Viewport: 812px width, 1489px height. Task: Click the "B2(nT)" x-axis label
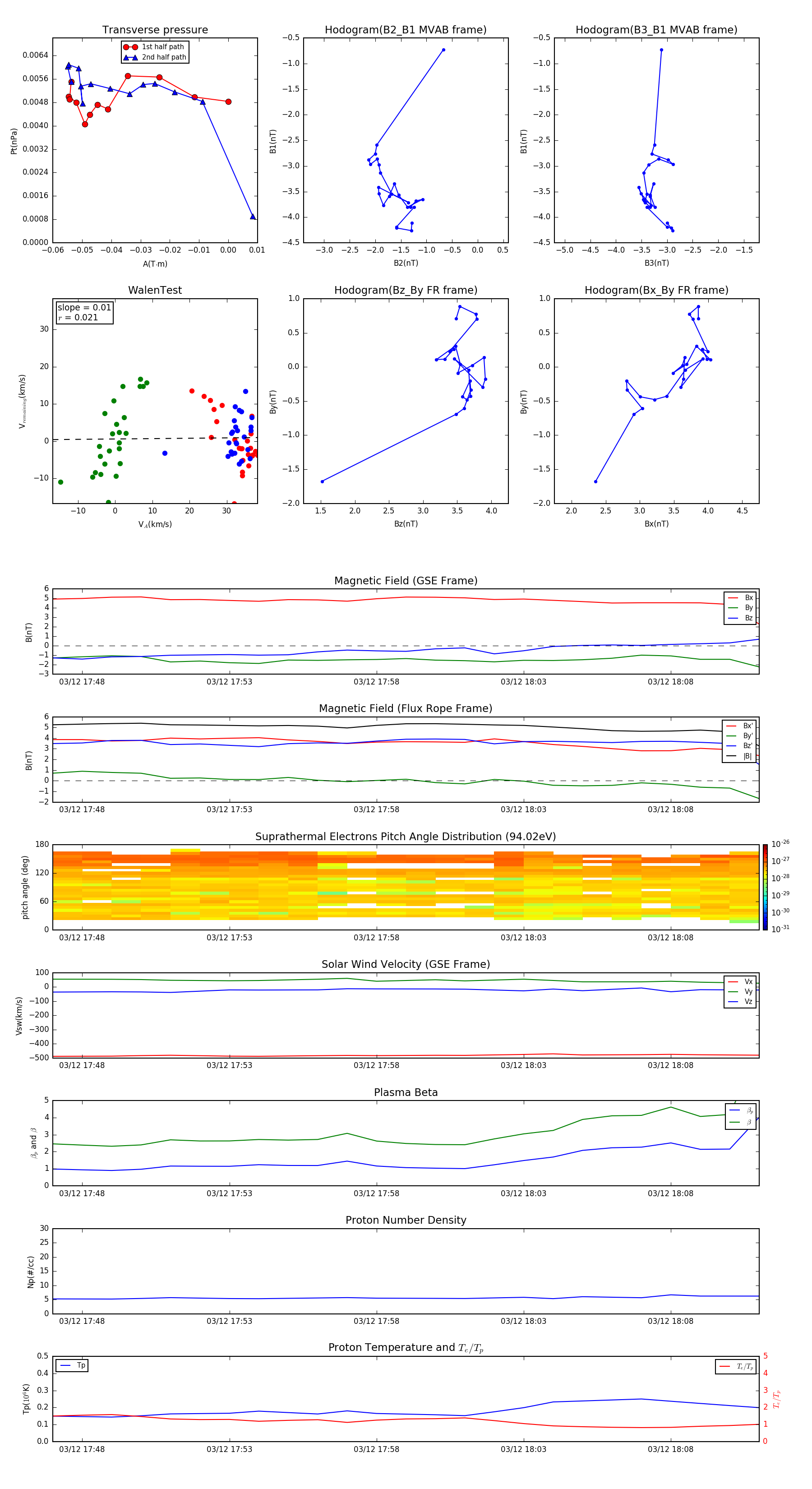(x=406, y=263)
